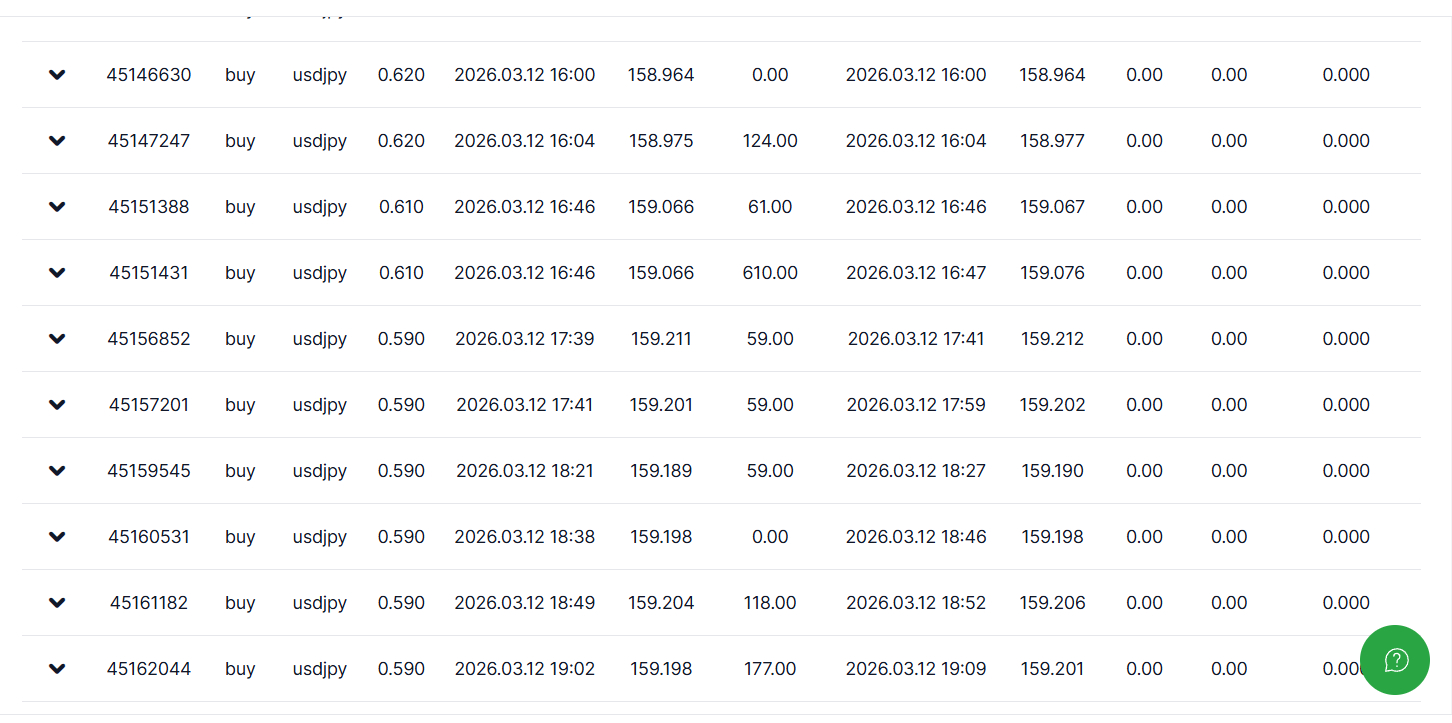Toggle chevron beside order 45160531
The height and width of the screenshot is (723, 1452).
coord(57,537)
